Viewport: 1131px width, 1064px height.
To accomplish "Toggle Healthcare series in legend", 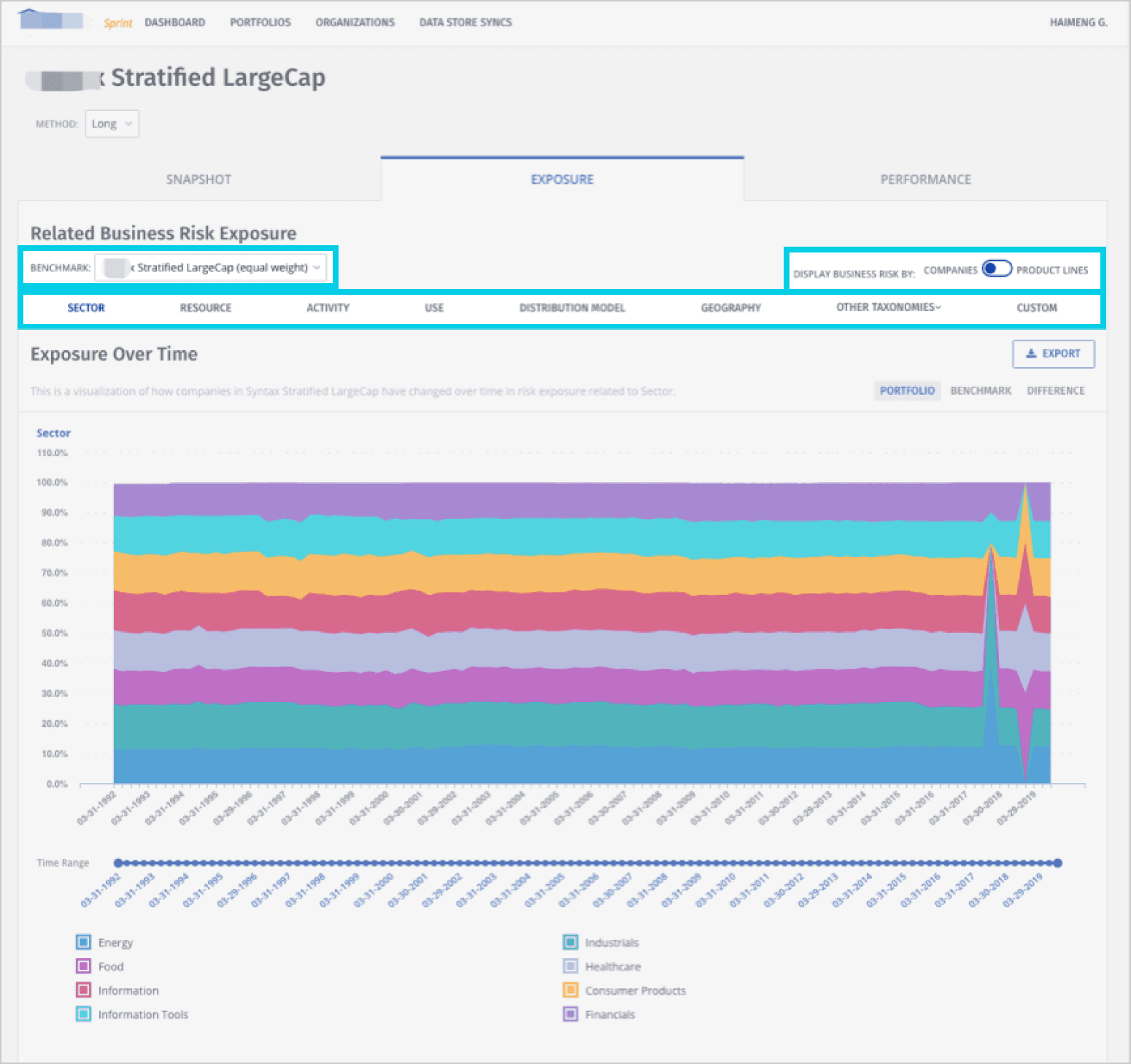I will point(571,966).
